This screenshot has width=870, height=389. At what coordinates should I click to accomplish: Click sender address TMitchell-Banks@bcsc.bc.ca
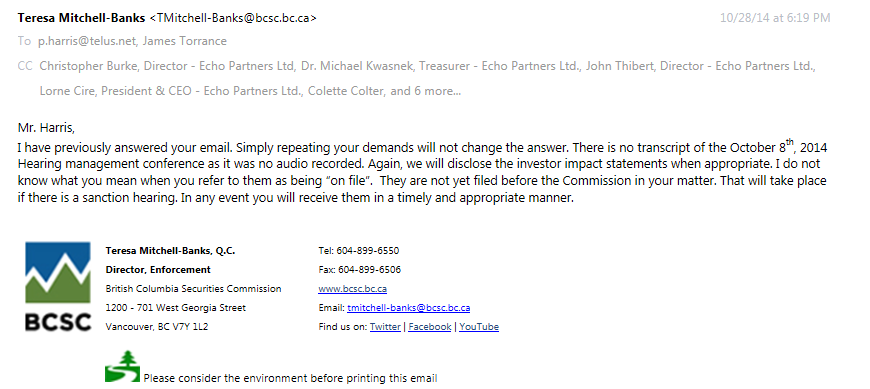coord(233,18)
